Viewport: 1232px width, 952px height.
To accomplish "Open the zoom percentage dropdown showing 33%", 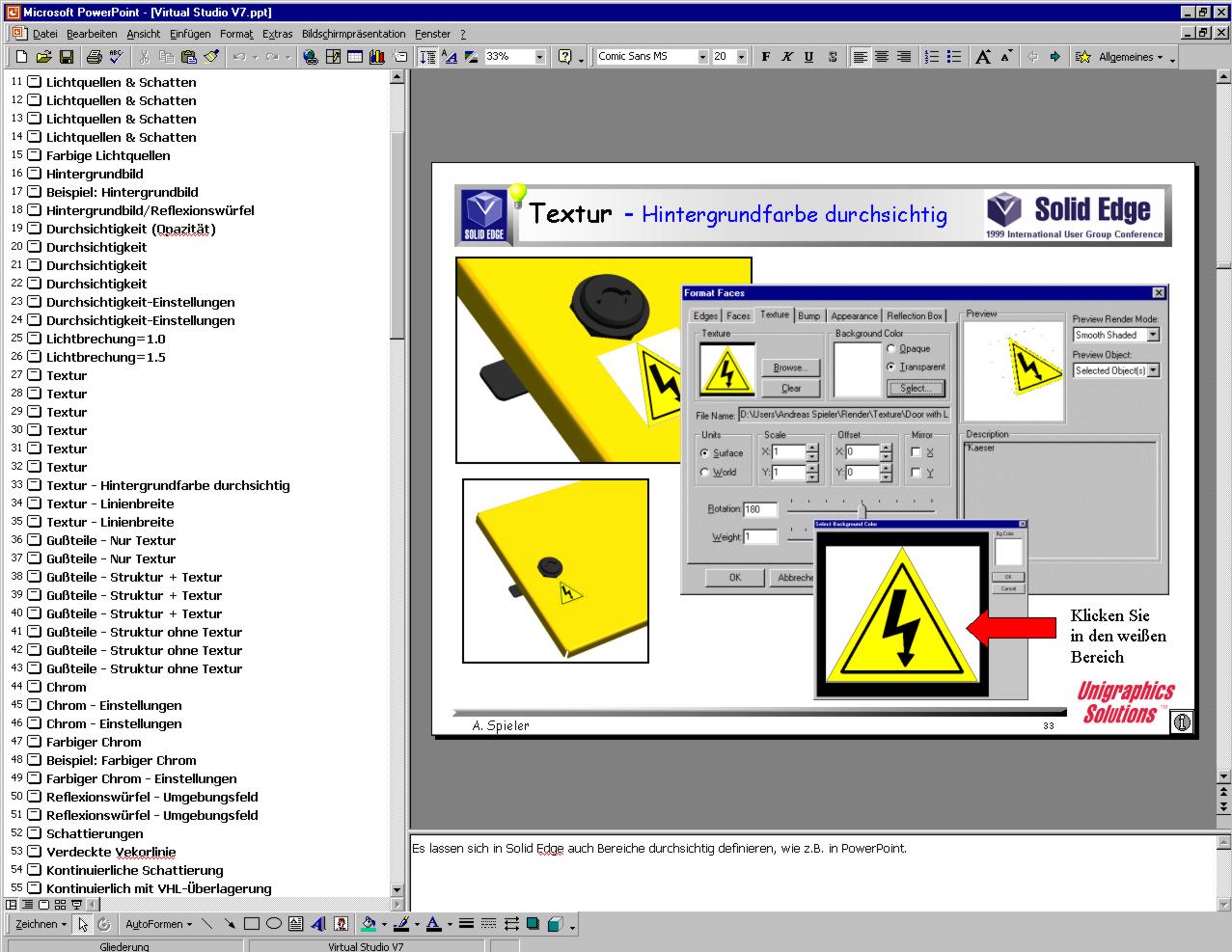I will [540, 57].
